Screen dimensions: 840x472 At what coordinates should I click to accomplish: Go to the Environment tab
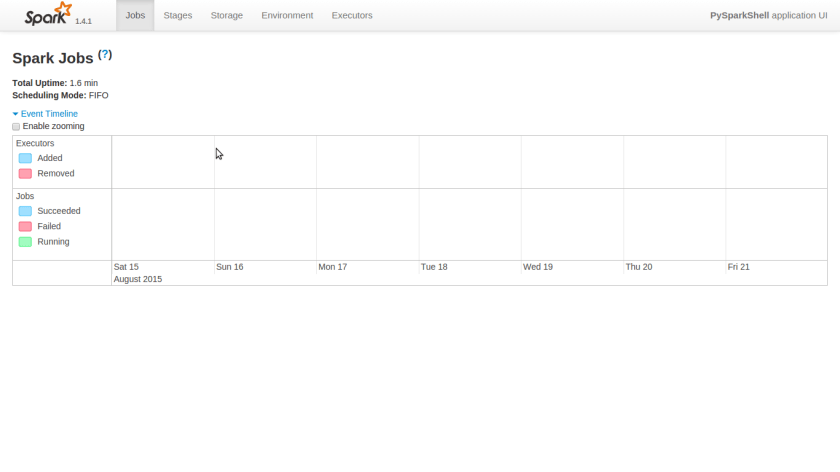point(287,15)
